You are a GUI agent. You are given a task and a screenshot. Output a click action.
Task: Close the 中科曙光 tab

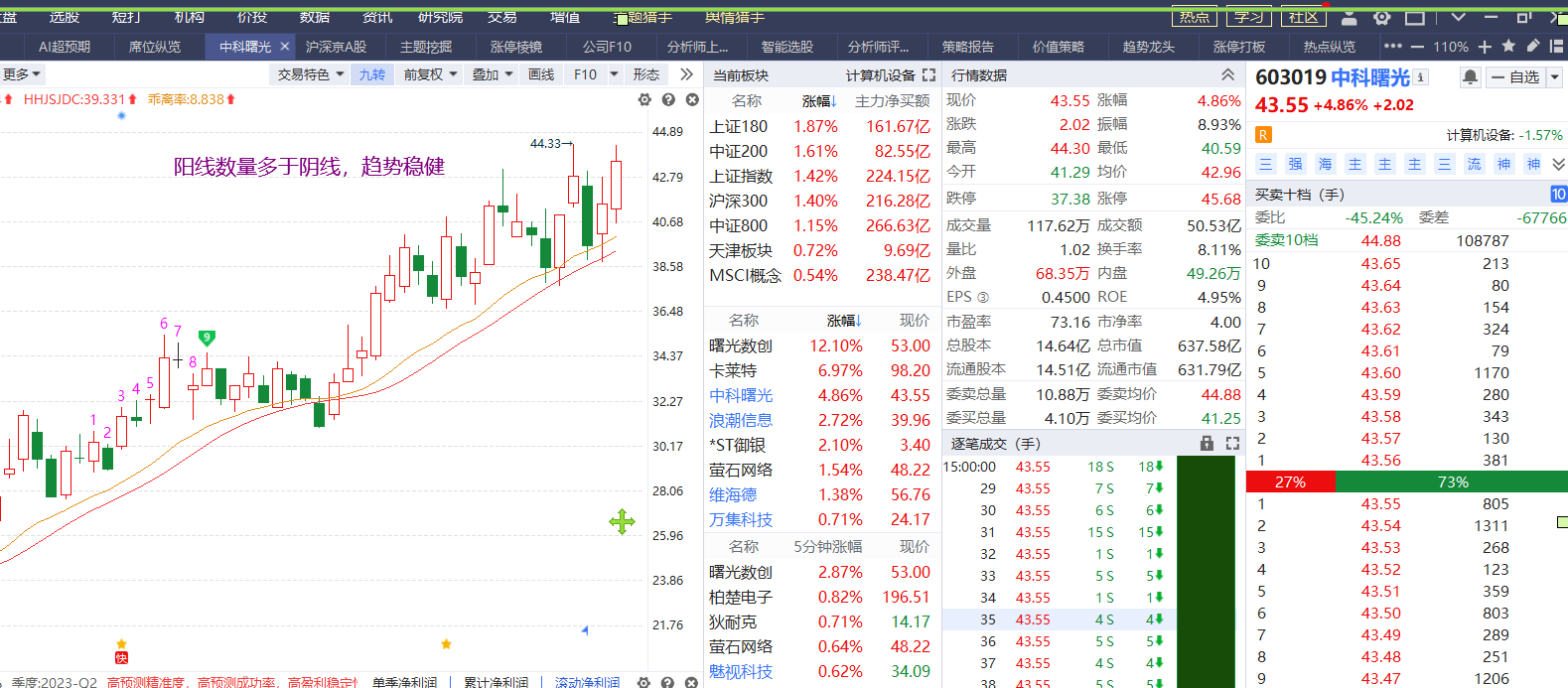[x=285, y=47]
